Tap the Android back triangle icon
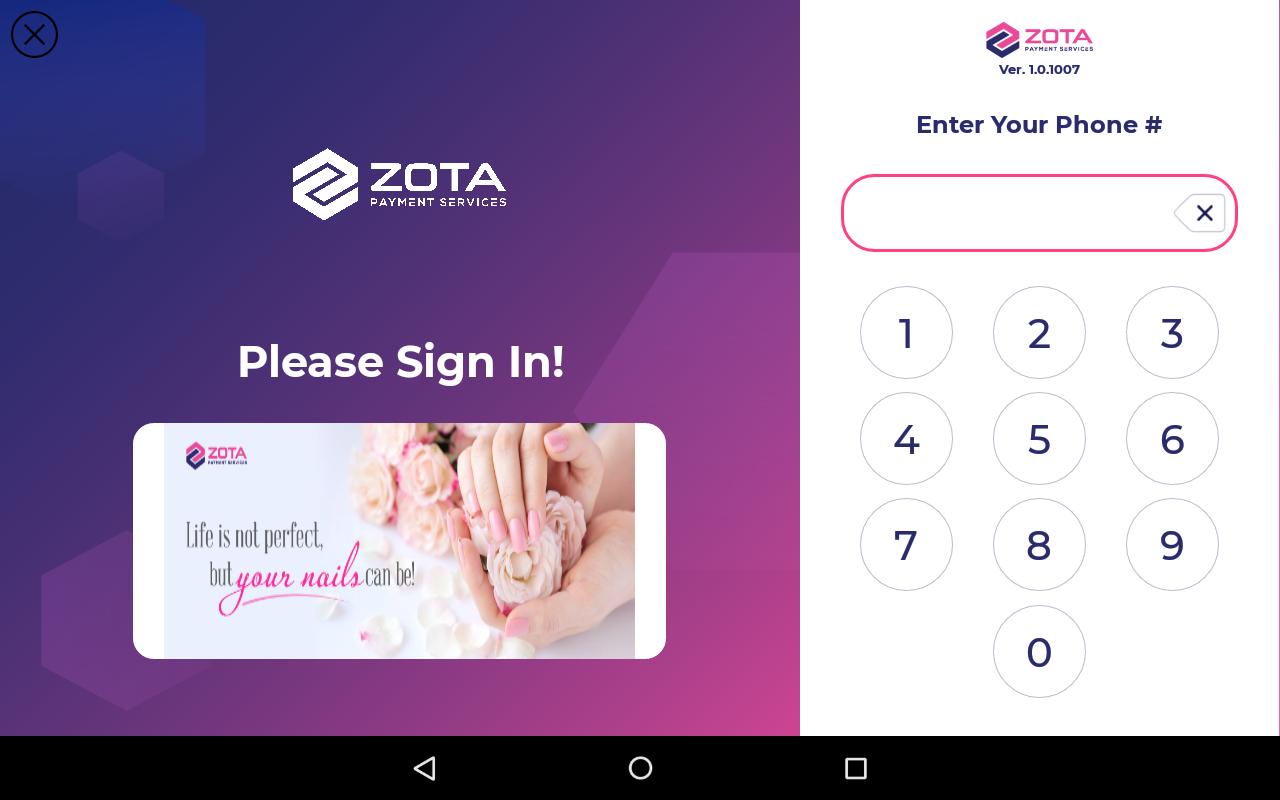Screen dimensions: 1280x800 click(x=425, y=768)
